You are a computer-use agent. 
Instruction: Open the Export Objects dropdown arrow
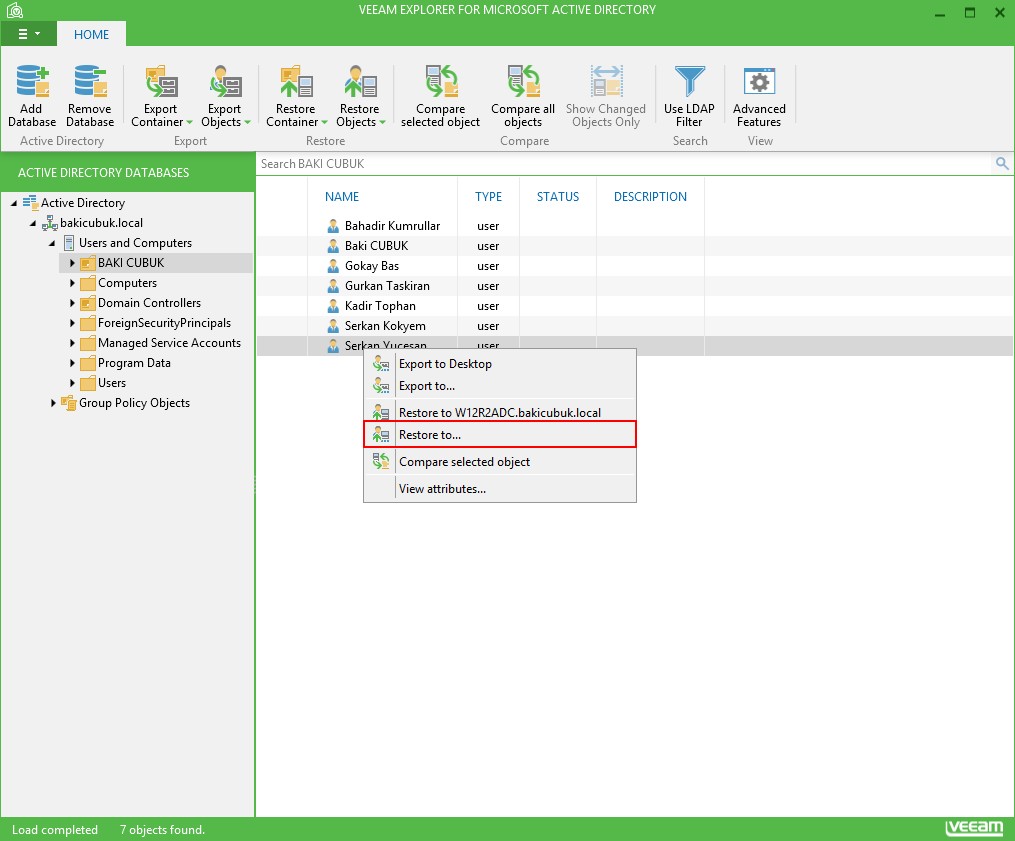pyautogui.click(x=247, y=122)
